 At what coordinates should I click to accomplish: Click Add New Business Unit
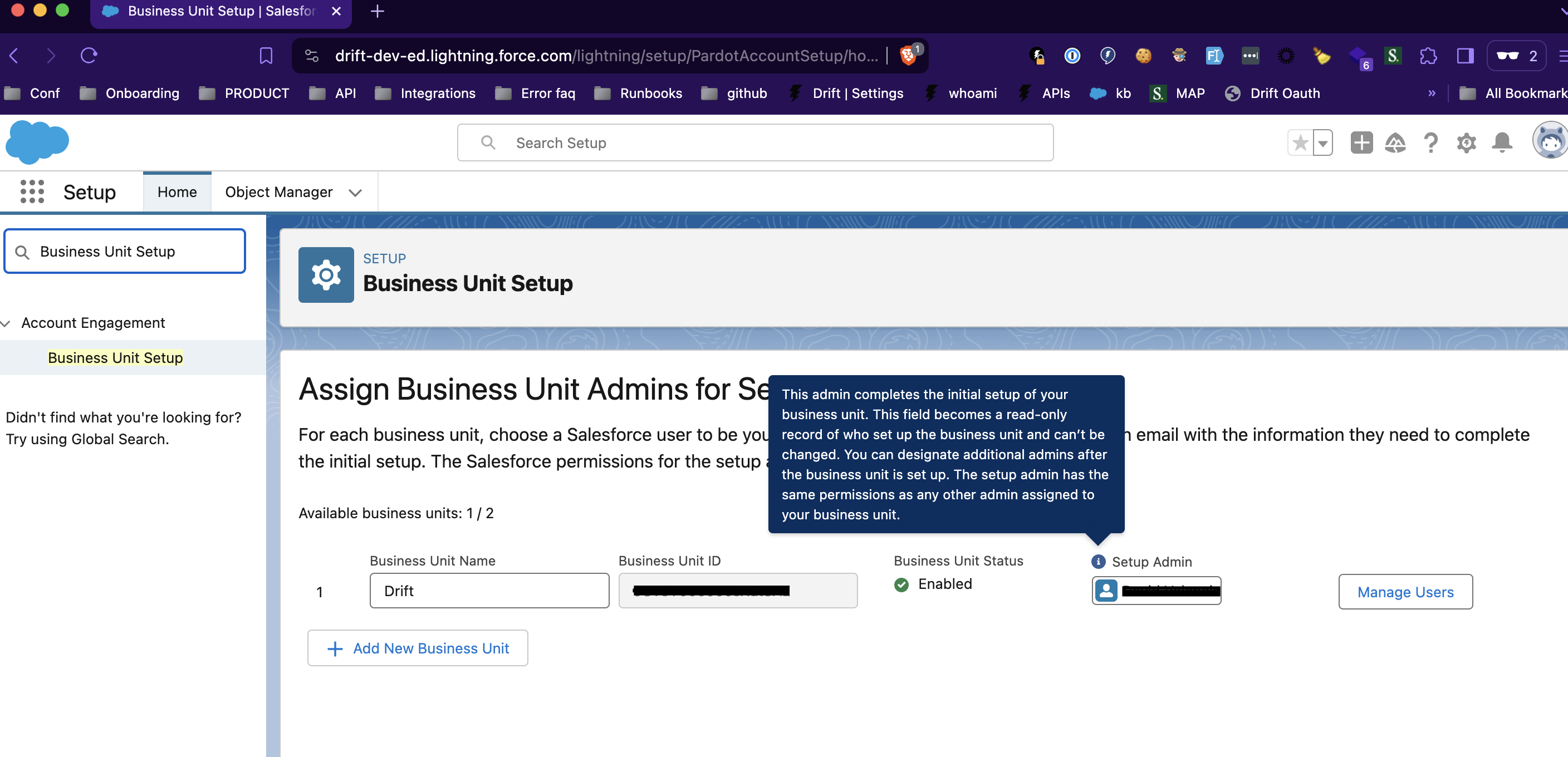[x=418, y=647]
